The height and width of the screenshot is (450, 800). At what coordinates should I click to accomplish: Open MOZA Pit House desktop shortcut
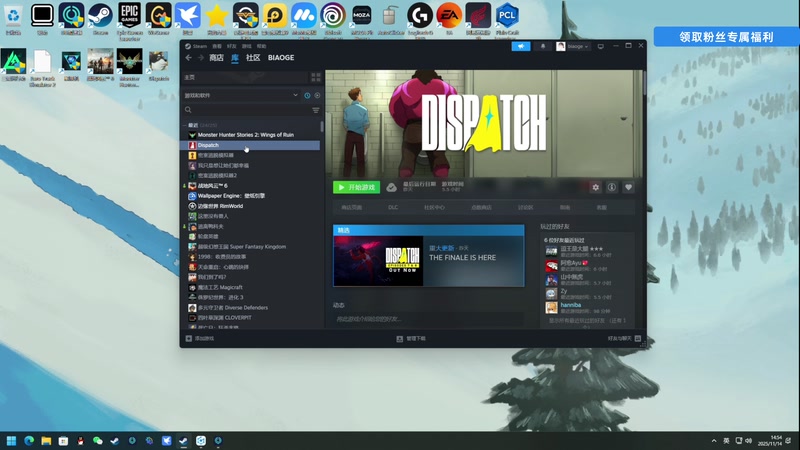tap(362, 20)
